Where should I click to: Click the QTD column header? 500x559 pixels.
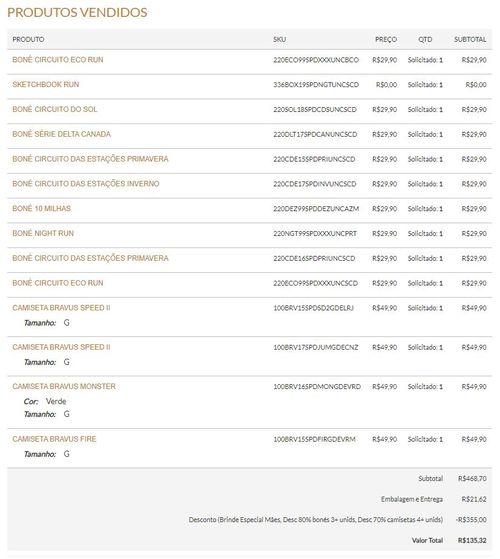(425, 39)
